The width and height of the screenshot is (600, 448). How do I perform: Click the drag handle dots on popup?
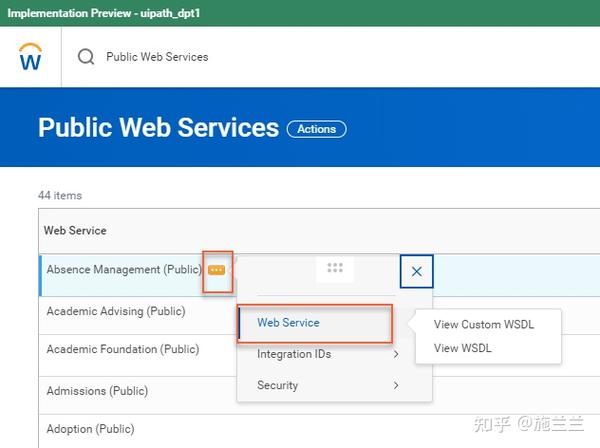pyautogui.click(x=335, y=268)
